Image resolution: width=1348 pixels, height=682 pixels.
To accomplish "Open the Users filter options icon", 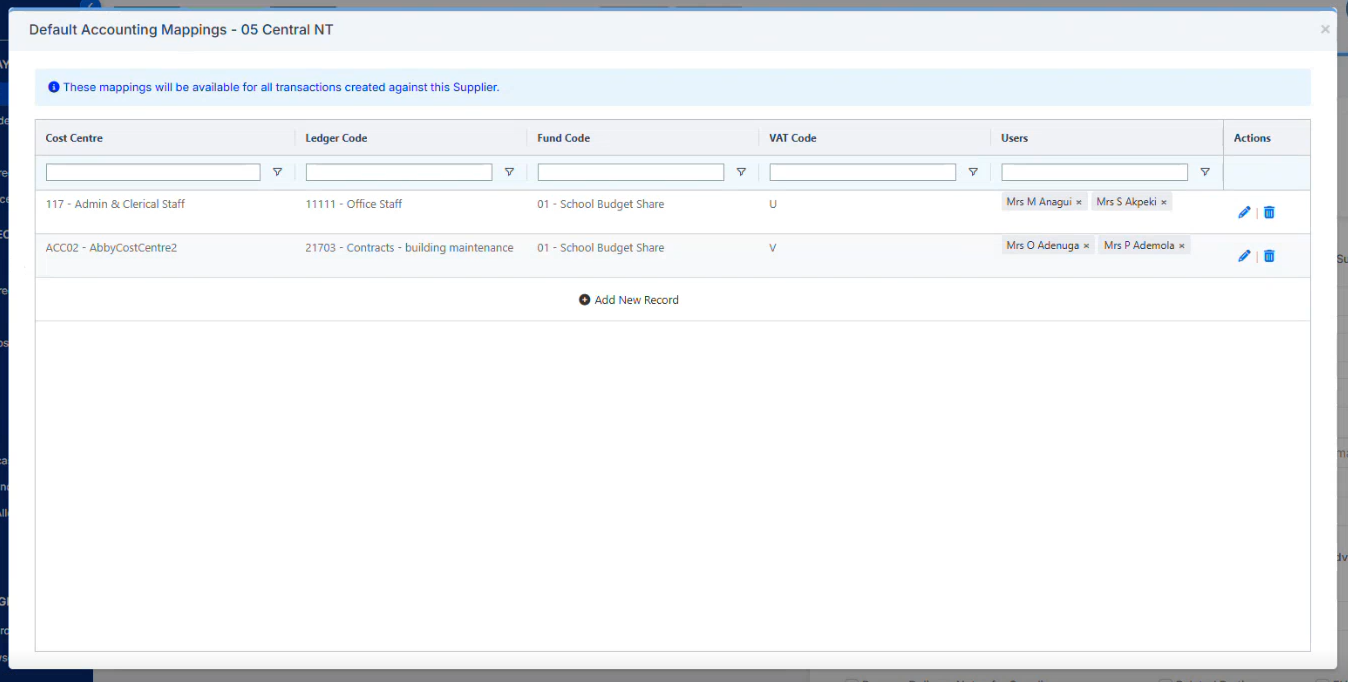I will 1205,172.
